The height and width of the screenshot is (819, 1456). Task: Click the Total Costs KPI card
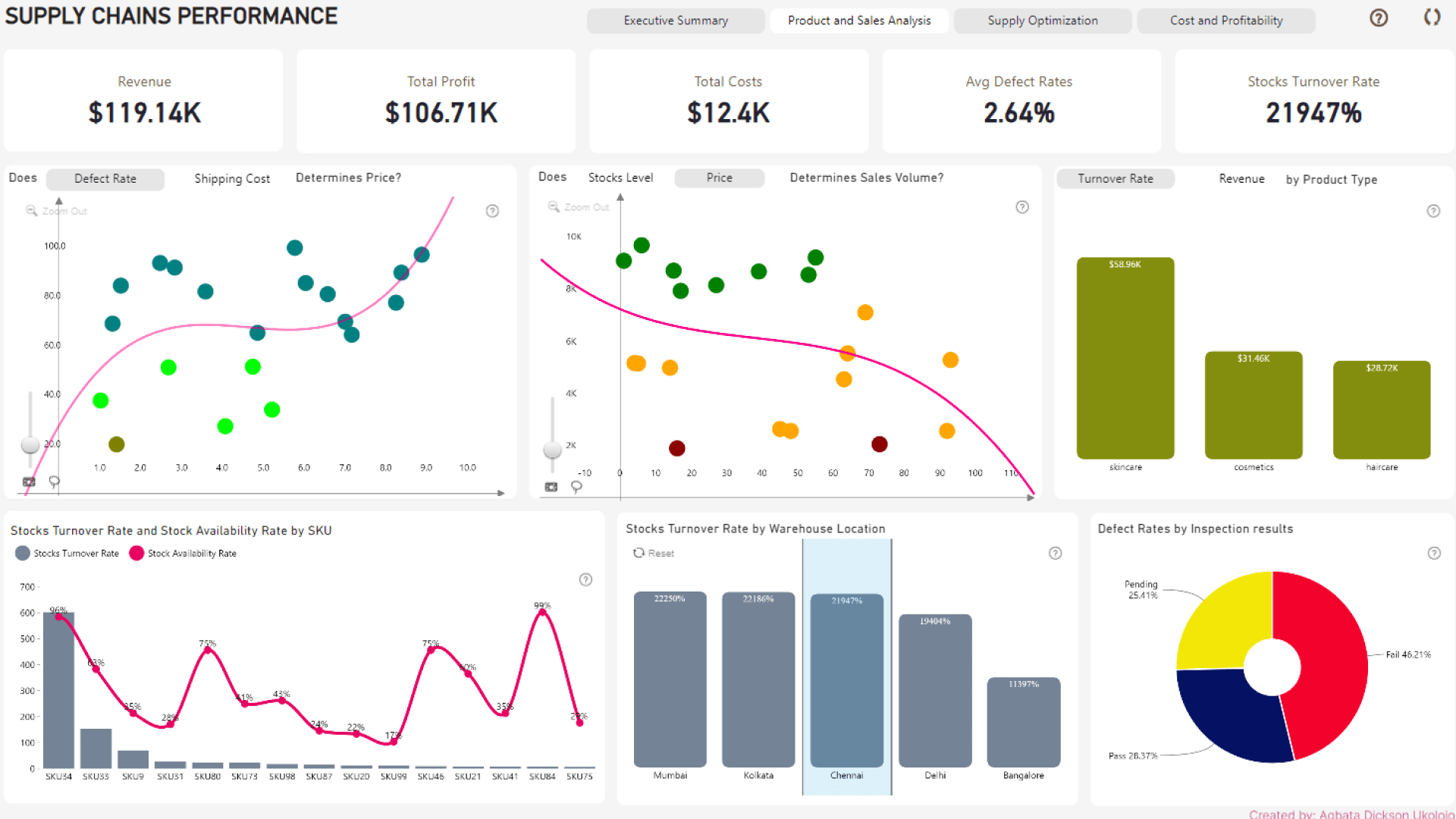729,101
